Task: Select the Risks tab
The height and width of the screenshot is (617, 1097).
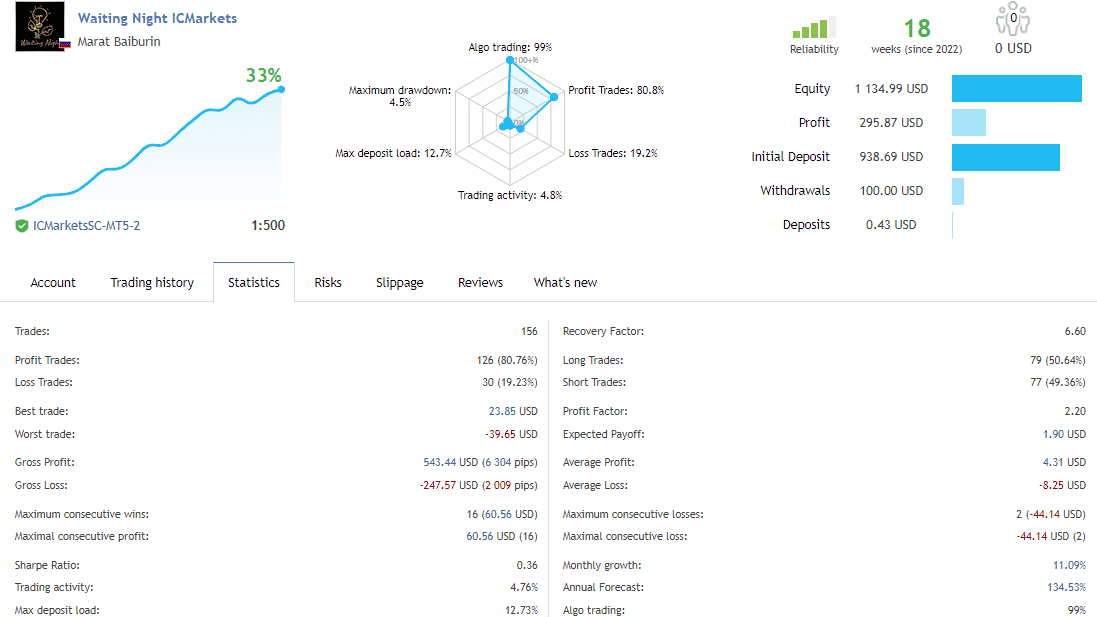Action: [328, 282]
